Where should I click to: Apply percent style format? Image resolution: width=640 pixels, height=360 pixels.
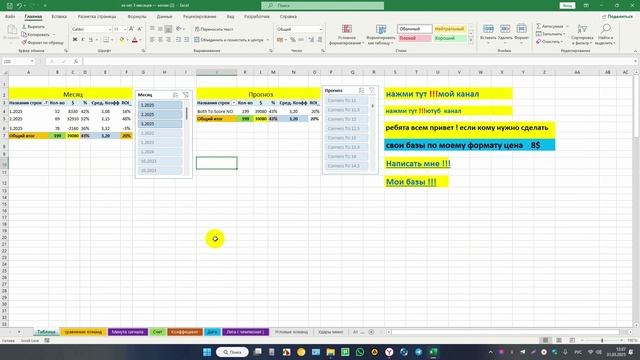[293, 40]
